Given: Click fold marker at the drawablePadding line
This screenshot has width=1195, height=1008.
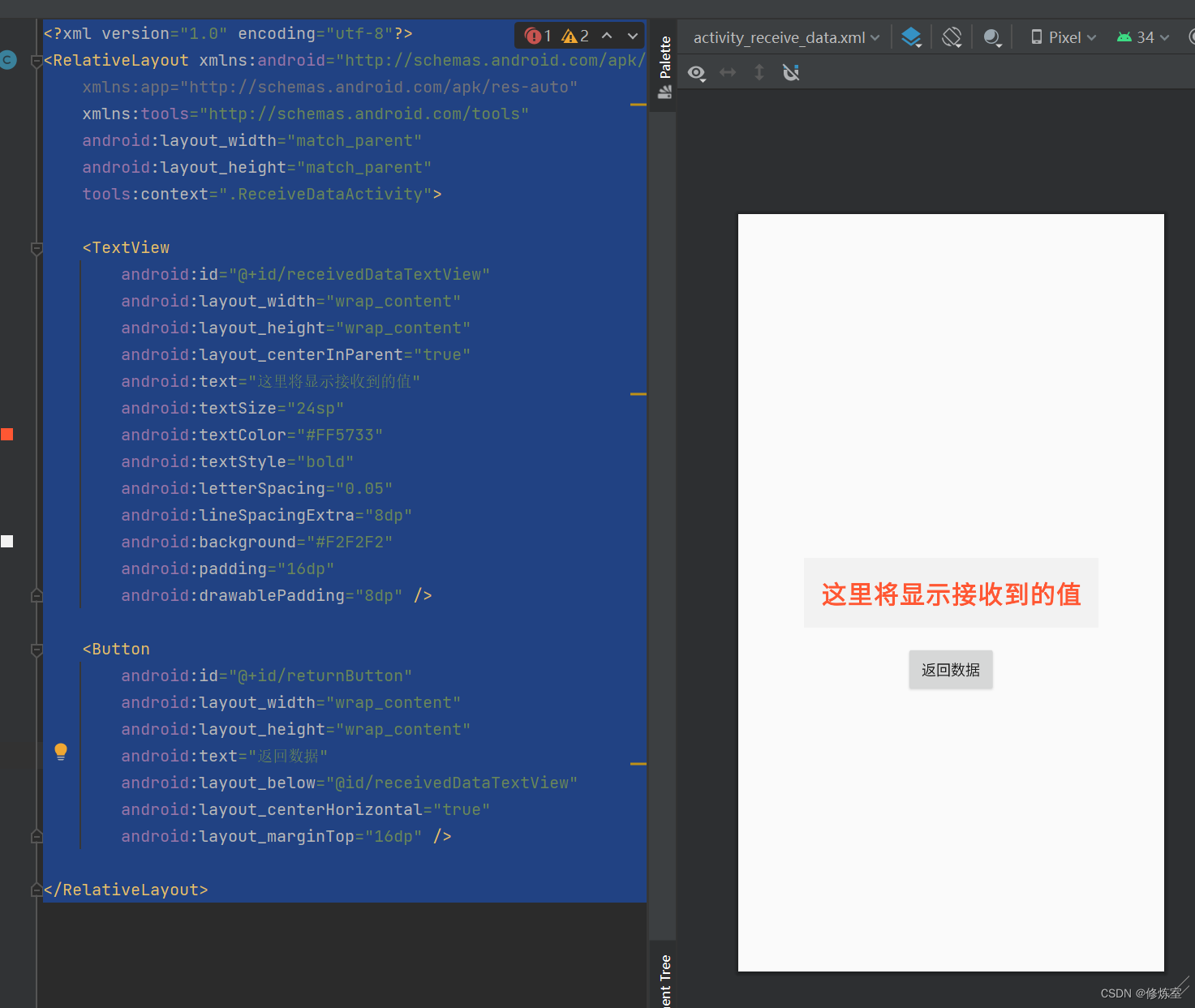Looking at the screenshot, I should click(x=37, y=596).
